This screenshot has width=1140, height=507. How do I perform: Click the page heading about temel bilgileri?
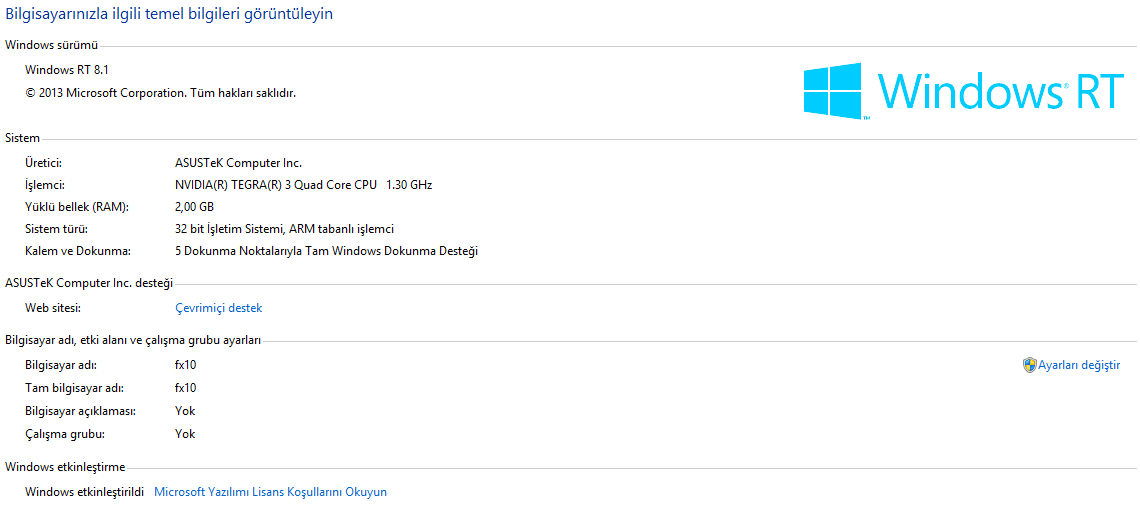click(170, 14)
